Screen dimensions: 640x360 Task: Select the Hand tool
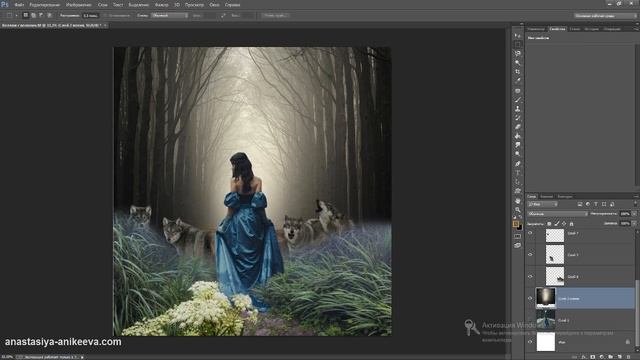(x=518, y=201)
